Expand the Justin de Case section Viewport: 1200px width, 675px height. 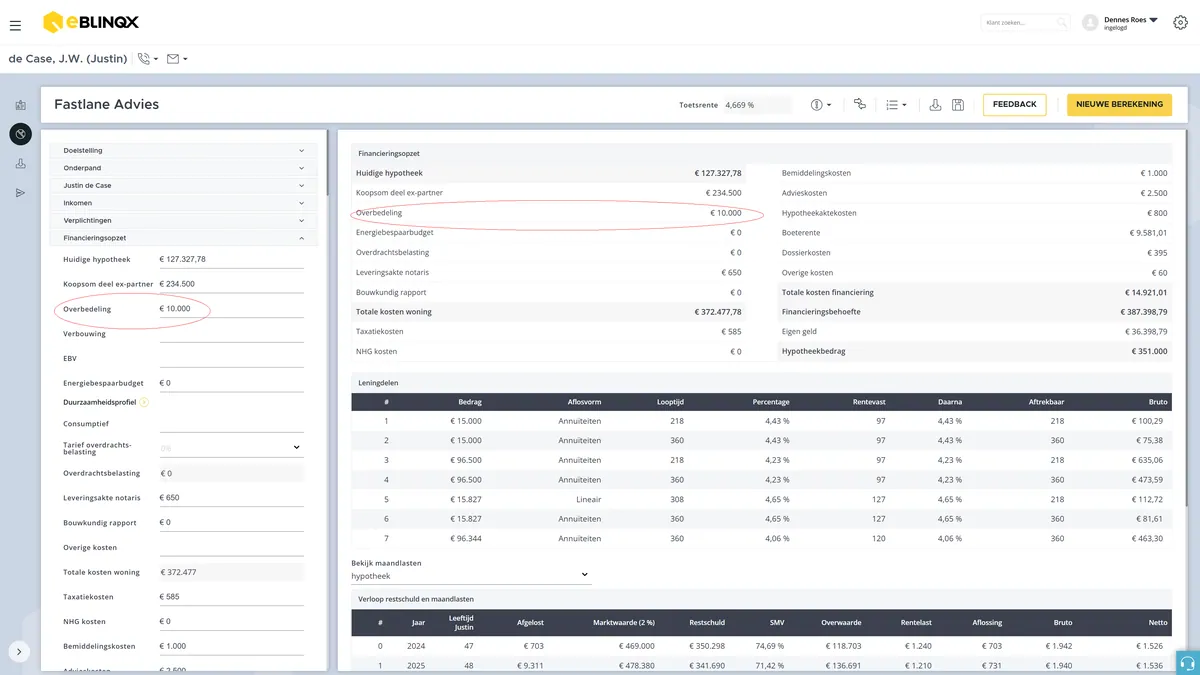click(184, 186)
